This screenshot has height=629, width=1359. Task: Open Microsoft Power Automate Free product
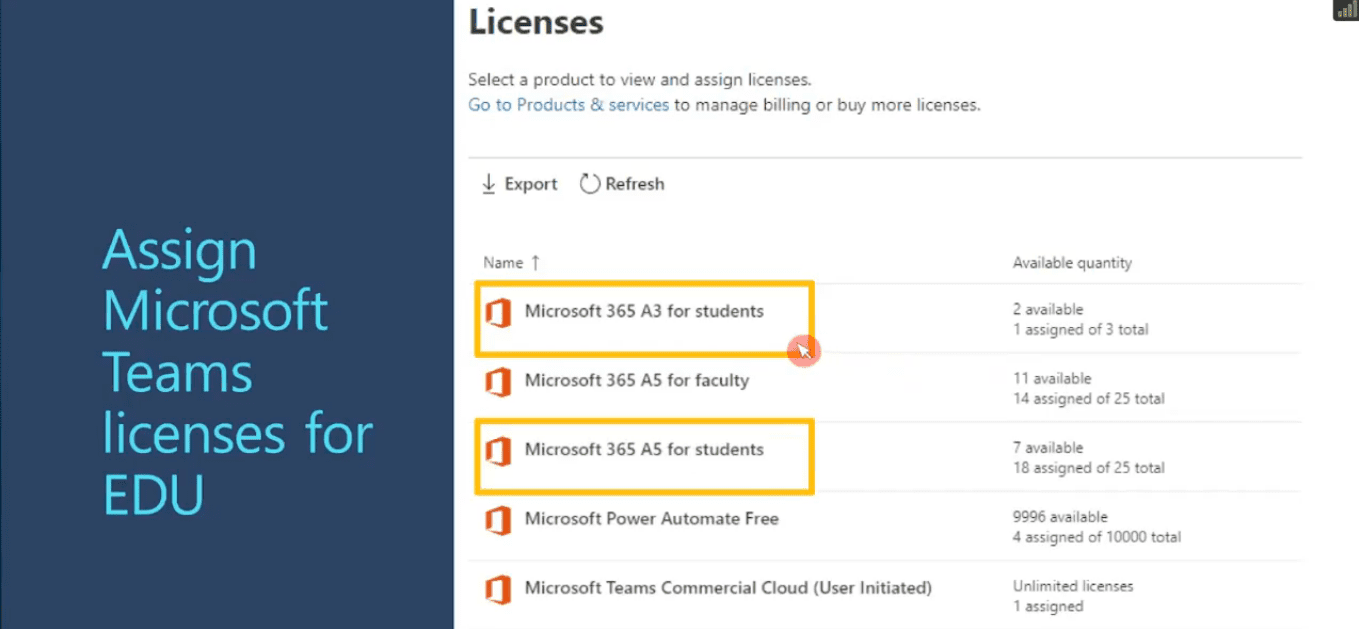coord(651,518)
